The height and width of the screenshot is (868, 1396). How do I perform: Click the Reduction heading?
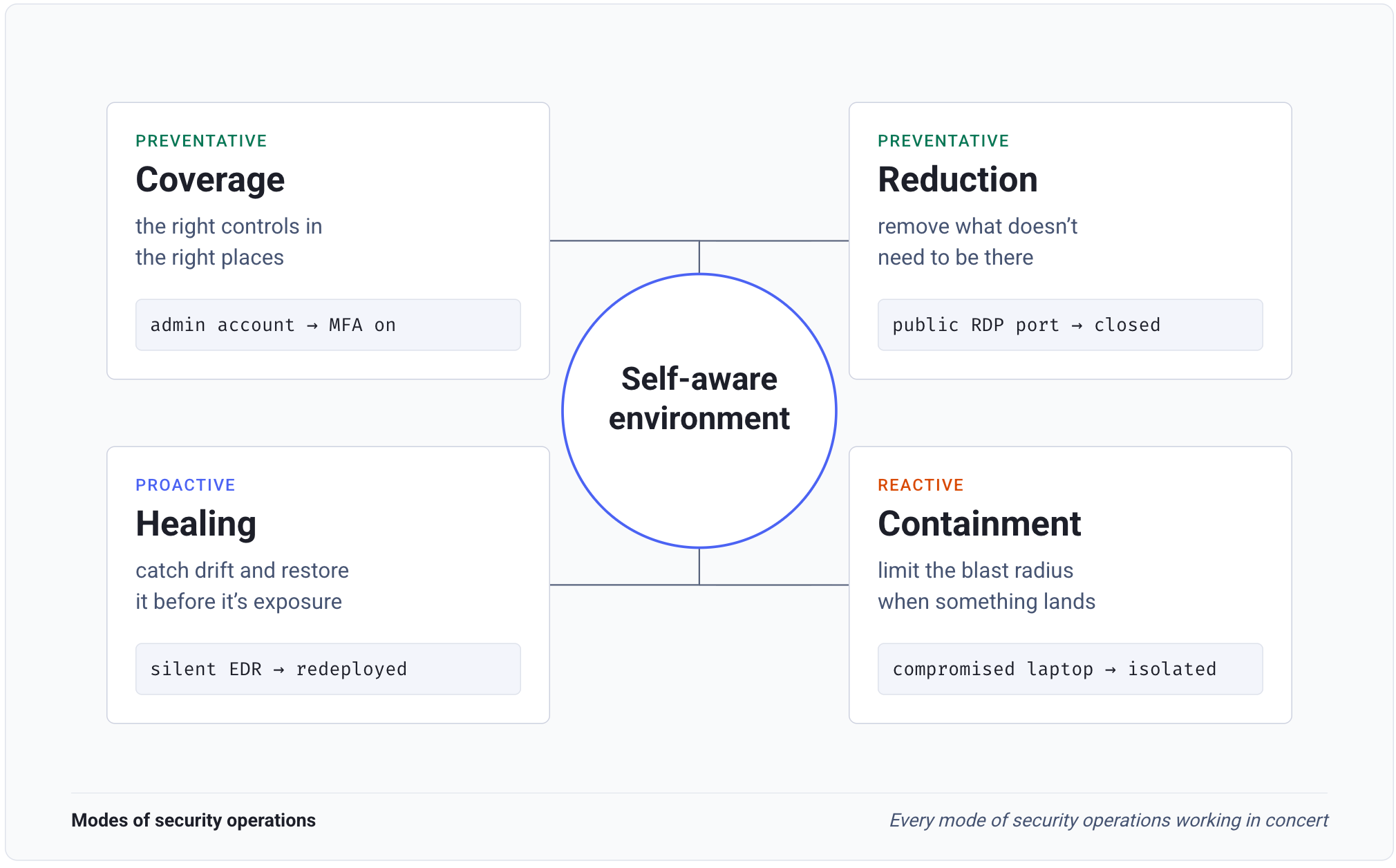958,180
